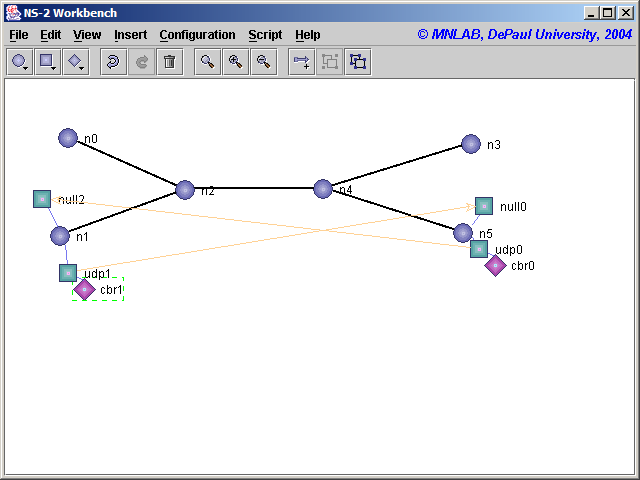Click the undo toolbar button

point(113,62)
